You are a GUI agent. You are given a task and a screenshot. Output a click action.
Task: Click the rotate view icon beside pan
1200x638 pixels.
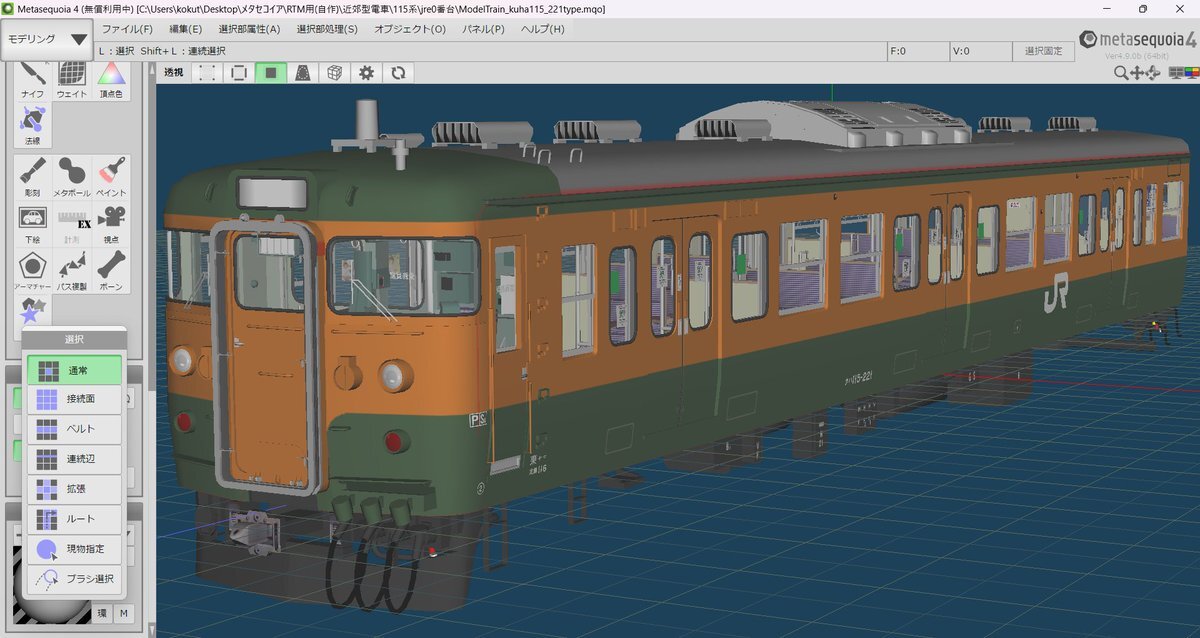tap(1153, 73)
